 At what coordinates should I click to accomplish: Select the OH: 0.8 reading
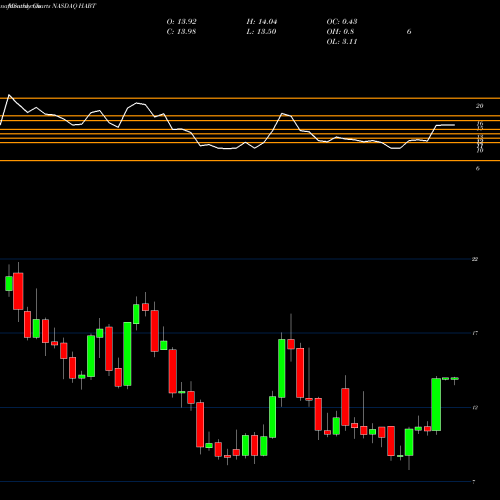tap(340, 32)
